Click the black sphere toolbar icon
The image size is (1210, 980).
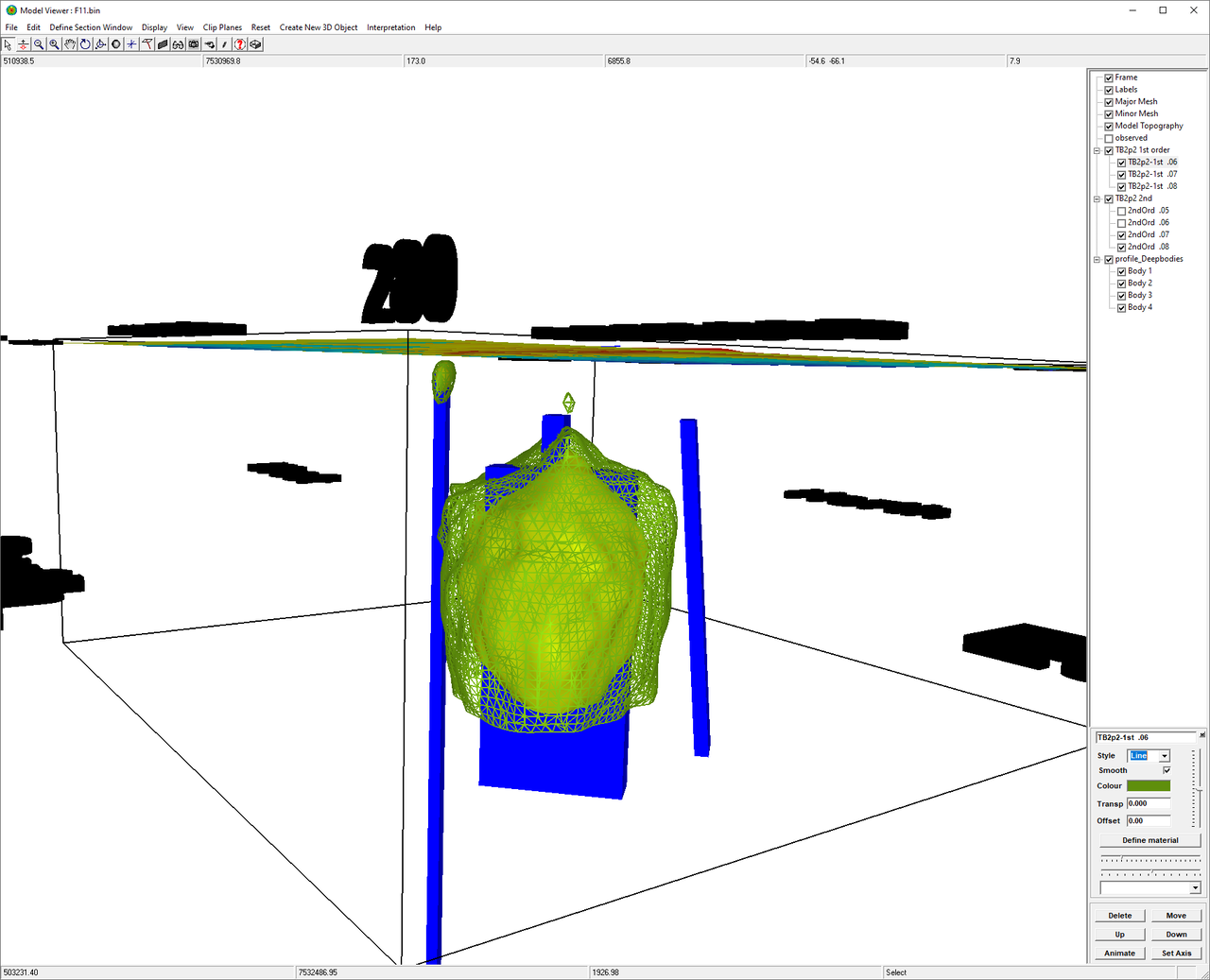click(116, 44)
